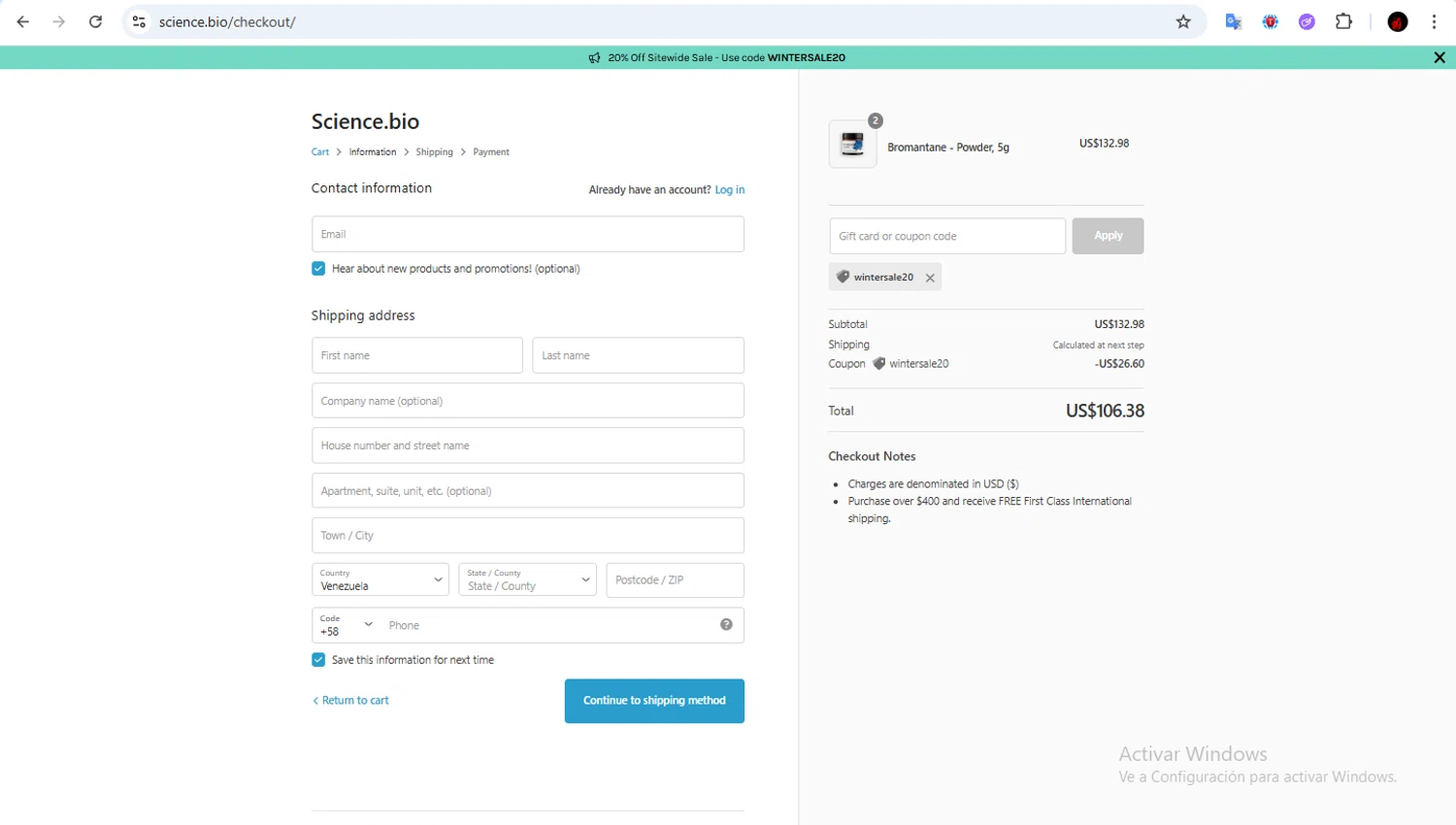This screenshot has height=825, width=1456.
Task: Open the red shield extension icon
Action: (1271, 21)
